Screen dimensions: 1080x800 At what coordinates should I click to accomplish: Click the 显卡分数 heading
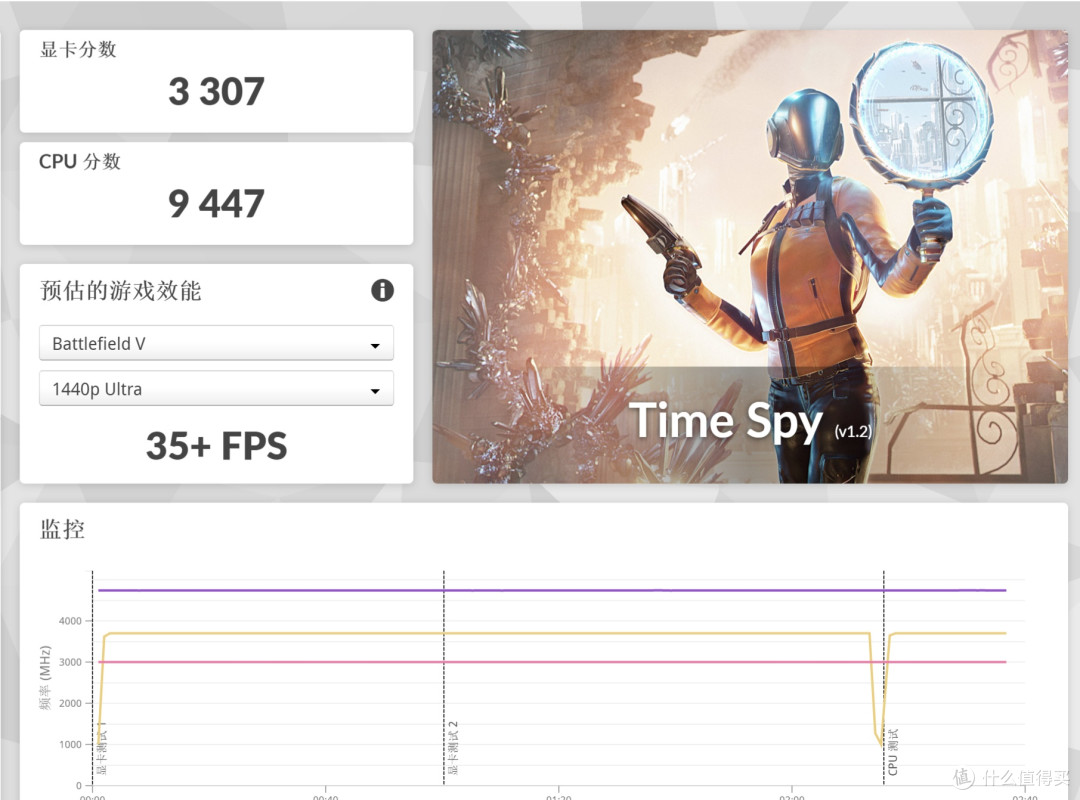78,49
